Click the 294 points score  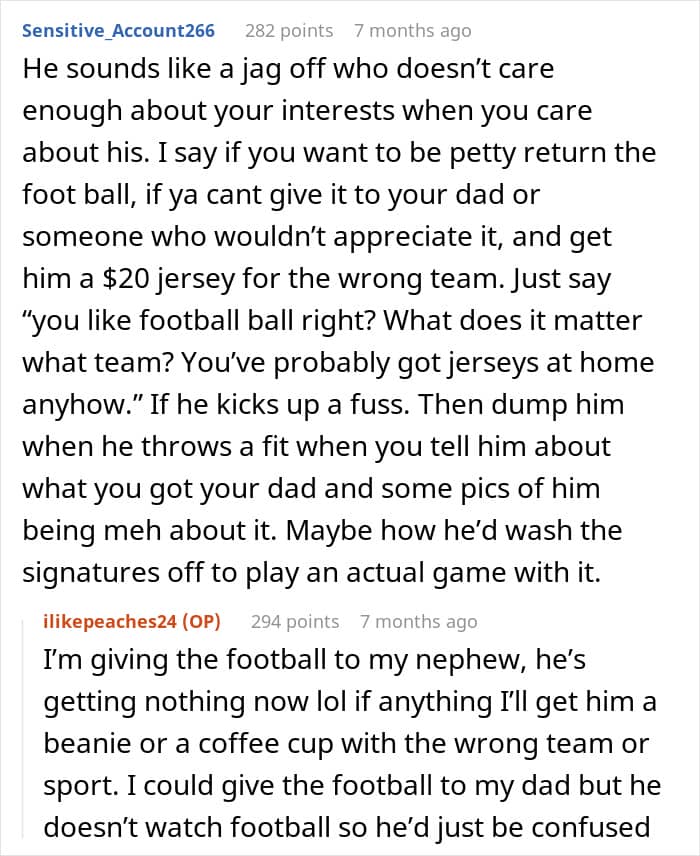[295, 621]
